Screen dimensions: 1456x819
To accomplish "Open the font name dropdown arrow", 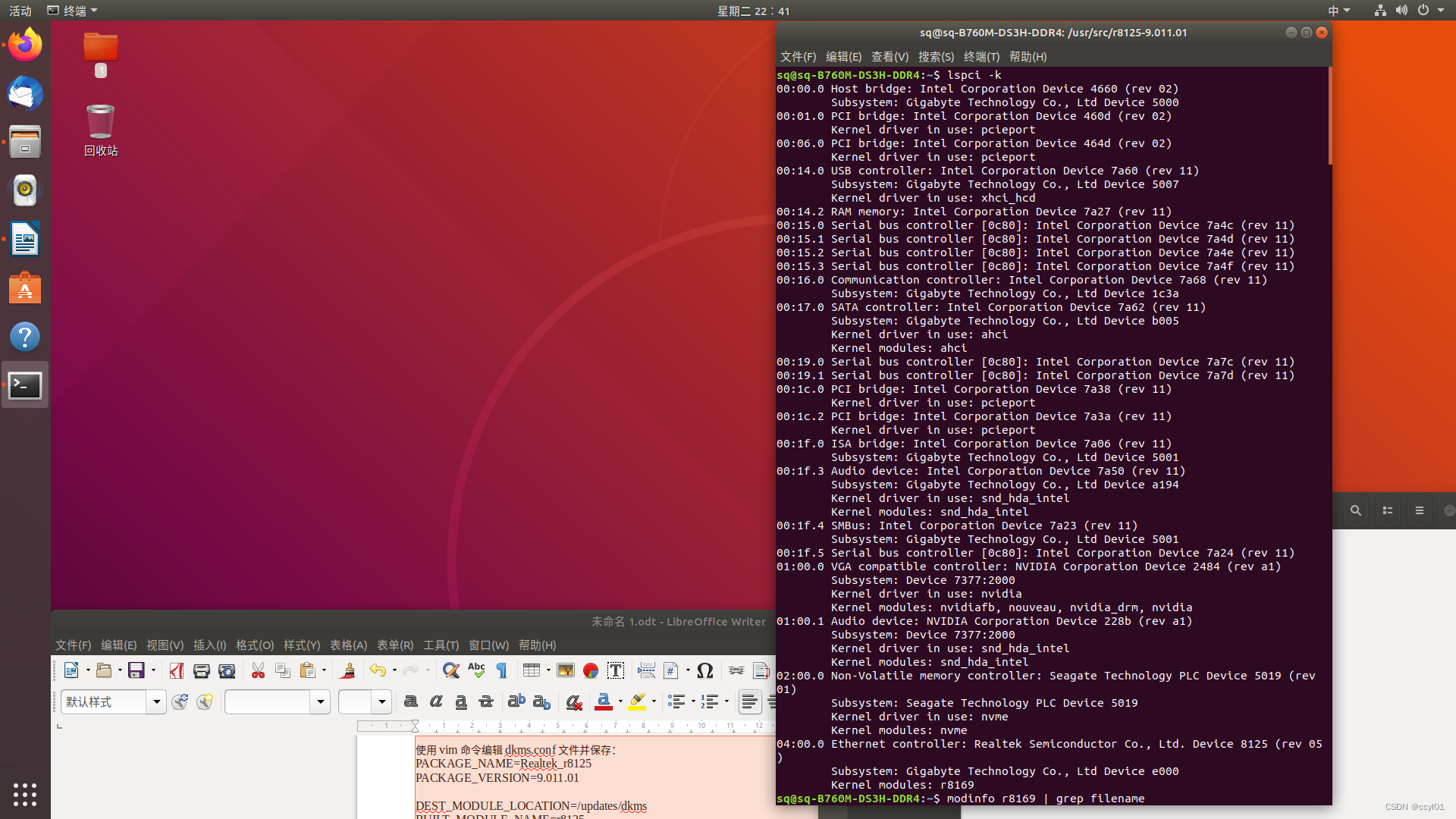I will pos(320,701).
